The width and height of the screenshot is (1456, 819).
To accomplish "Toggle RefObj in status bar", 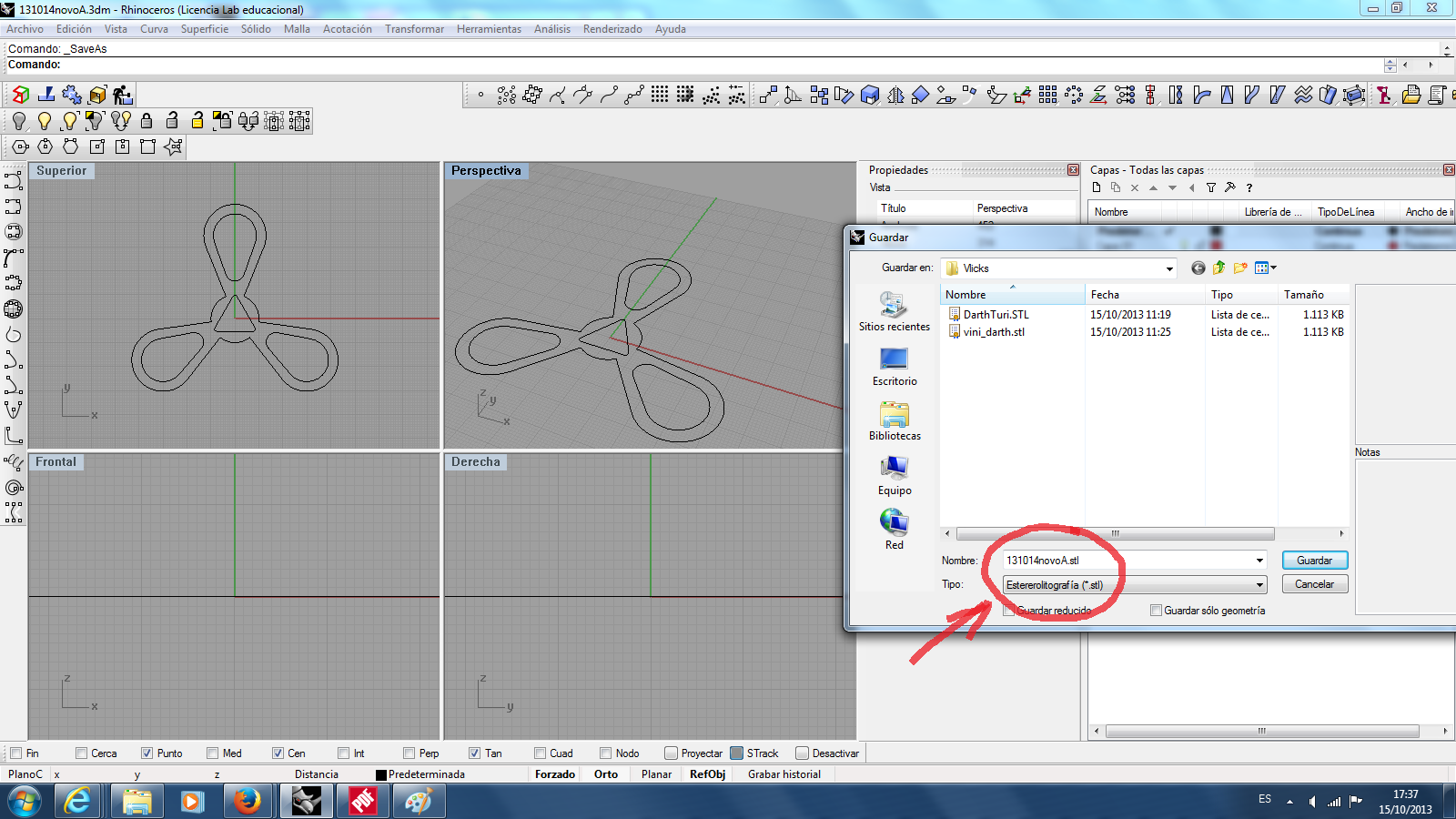I will 708,774.
